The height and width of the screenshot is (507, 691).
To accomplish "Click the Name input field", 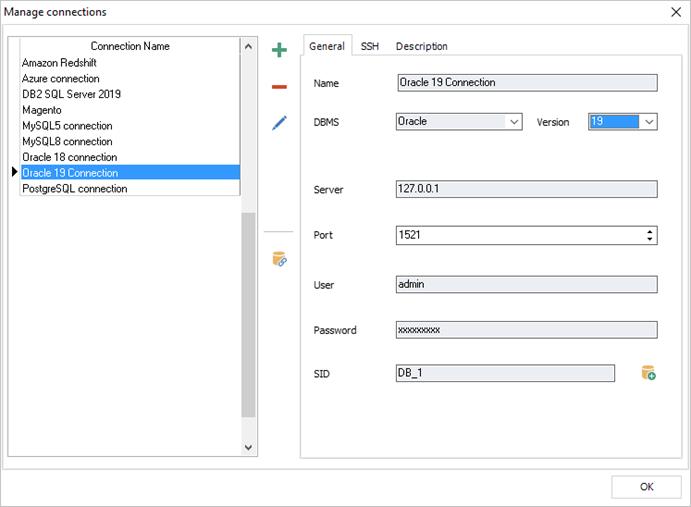I will [527, 83].
